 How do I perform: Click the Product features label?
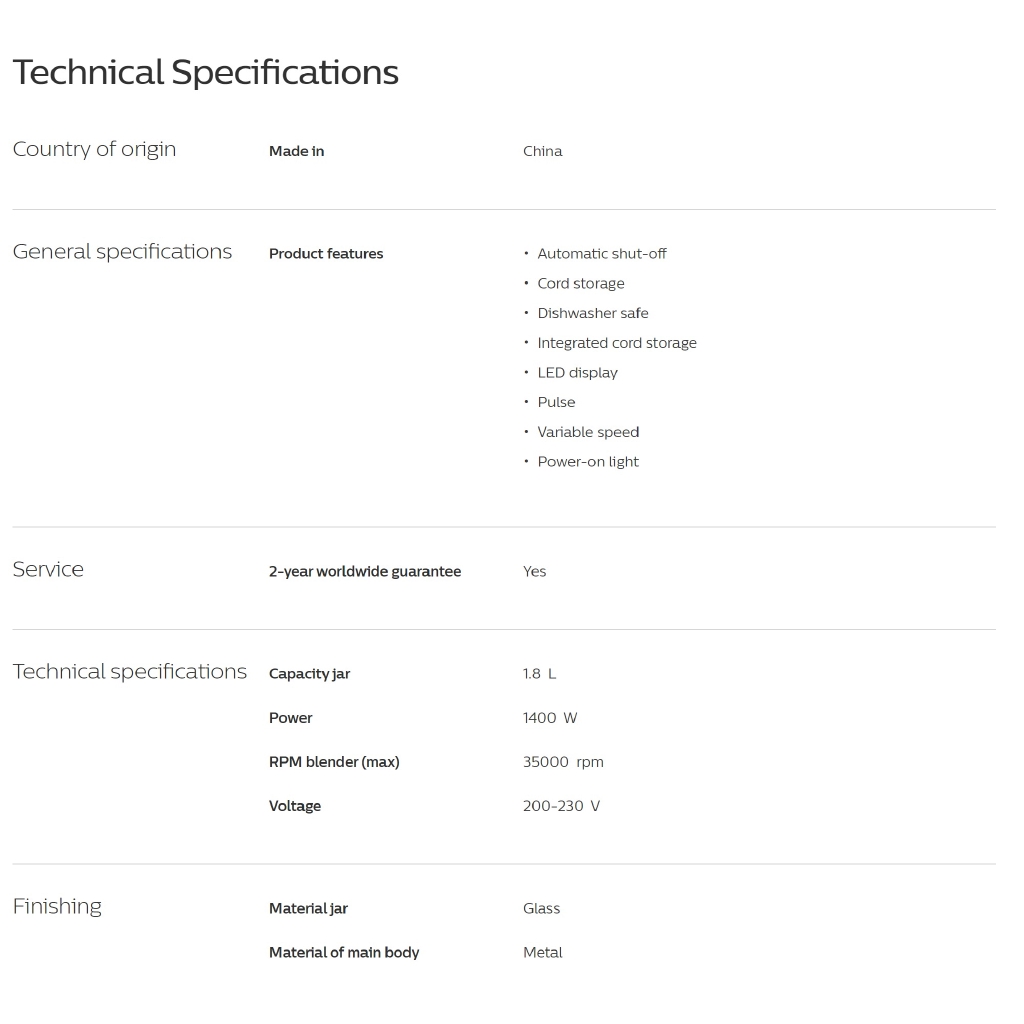(326, 254)
